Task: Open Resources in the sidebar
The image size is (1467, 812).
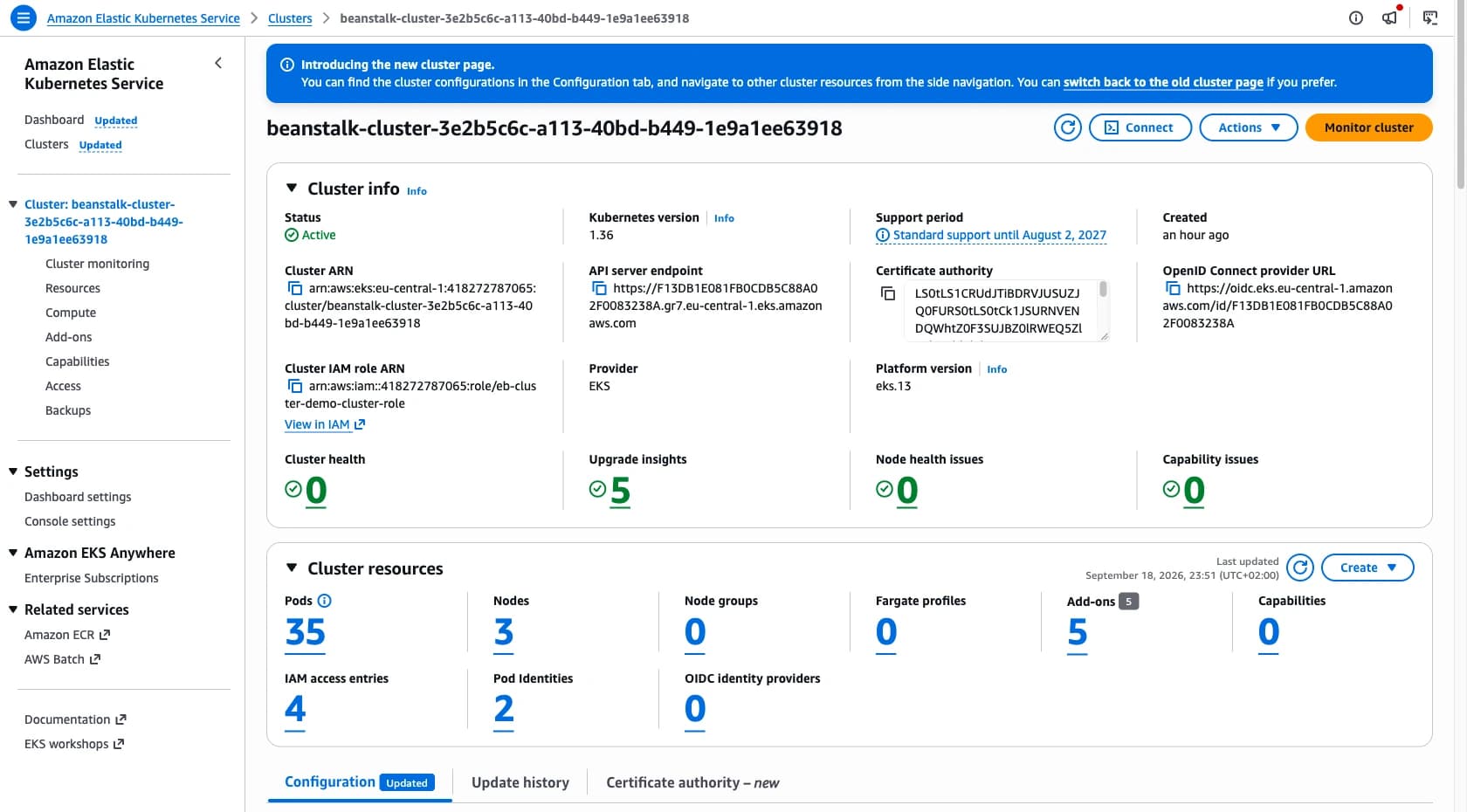Action: pos(72,288)
